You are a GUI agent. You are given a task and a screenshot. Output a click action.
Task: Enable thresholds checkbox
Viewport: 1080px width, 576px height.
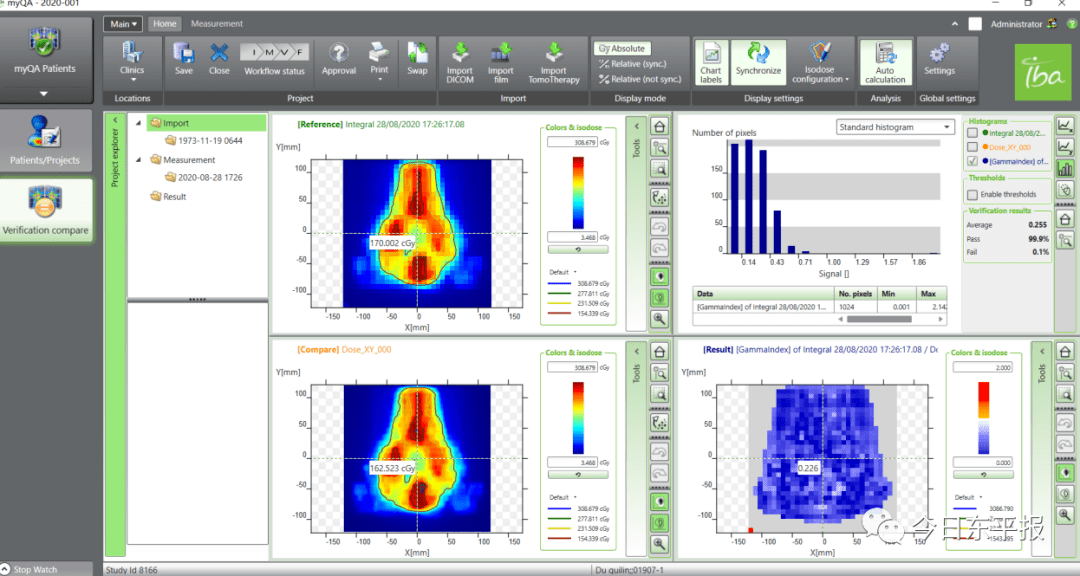tap(973, 194)
